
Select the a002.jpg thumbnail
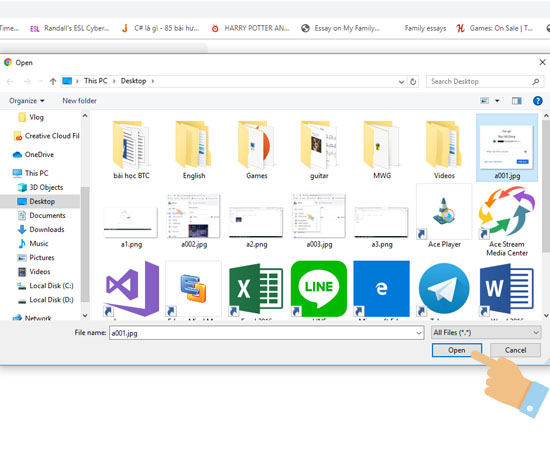[x=194, y=220]
